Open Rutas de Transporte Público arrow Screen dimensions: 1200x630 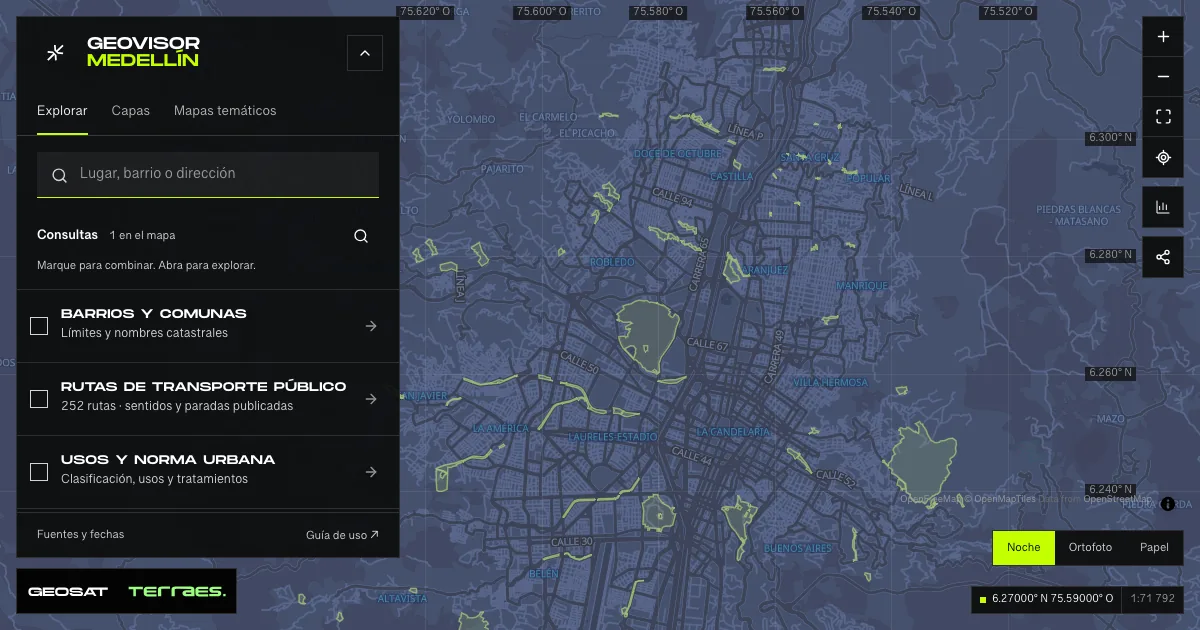(x=371, y=399)
